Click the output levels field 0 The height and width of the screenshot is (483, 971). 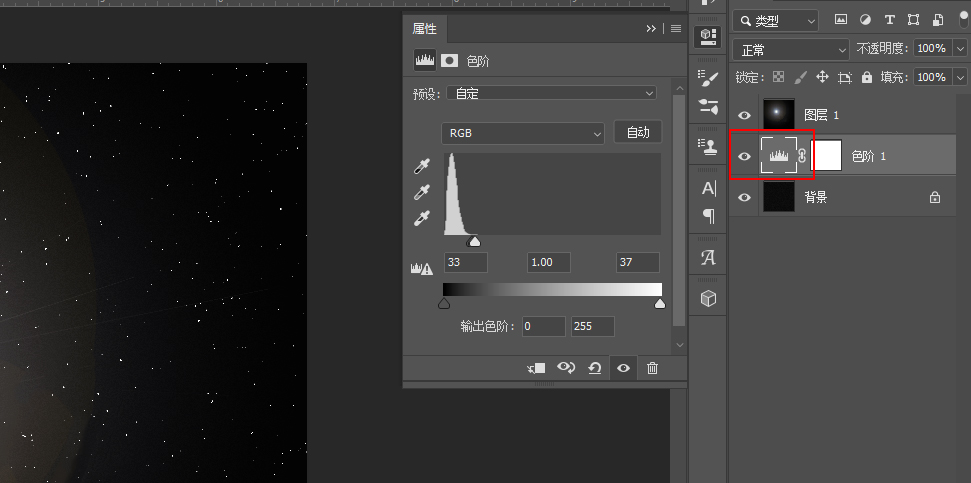click(544, 326)
